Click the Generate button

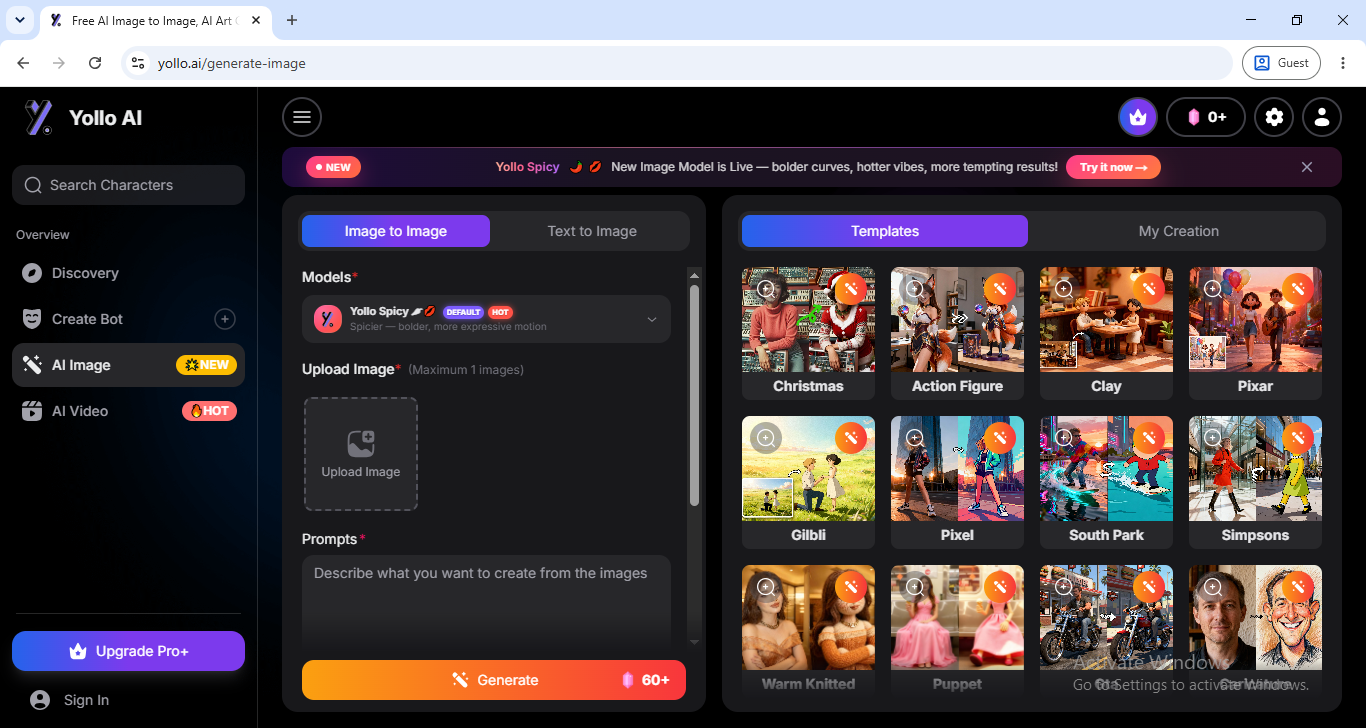[x=494, y=680]
